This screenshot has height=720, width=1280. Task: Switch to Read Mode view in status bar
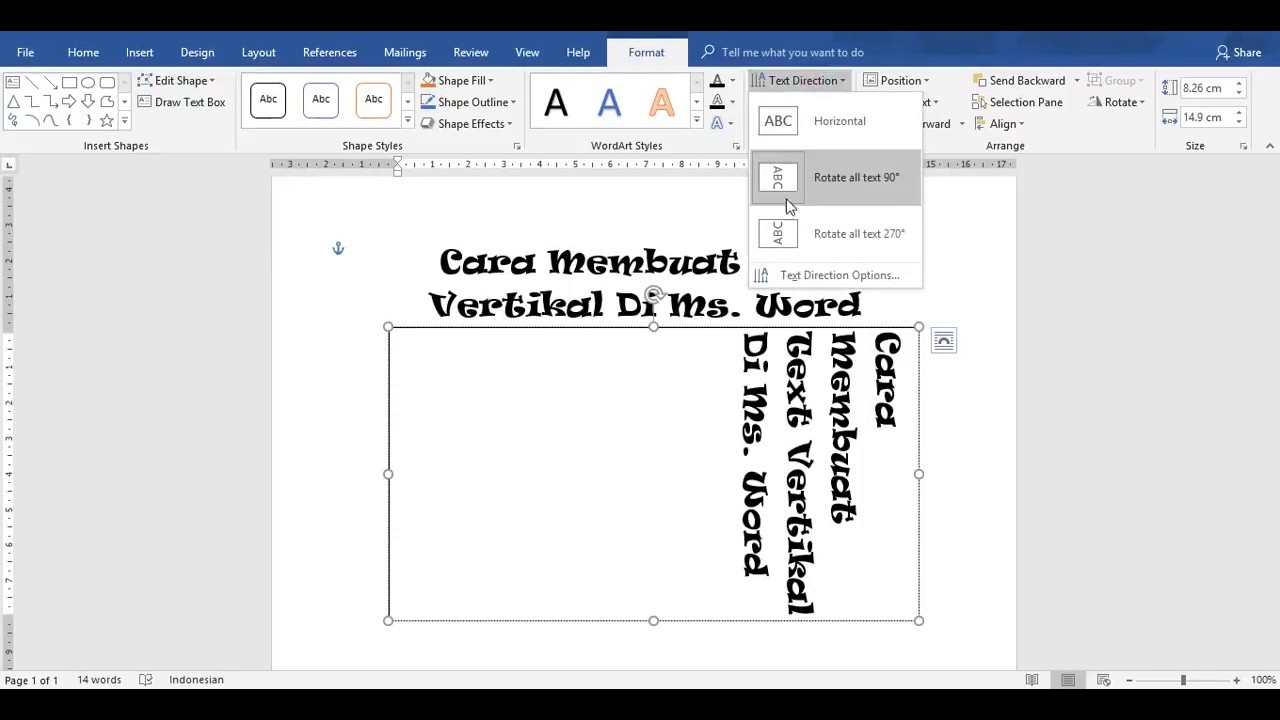tap(1032, 680)
